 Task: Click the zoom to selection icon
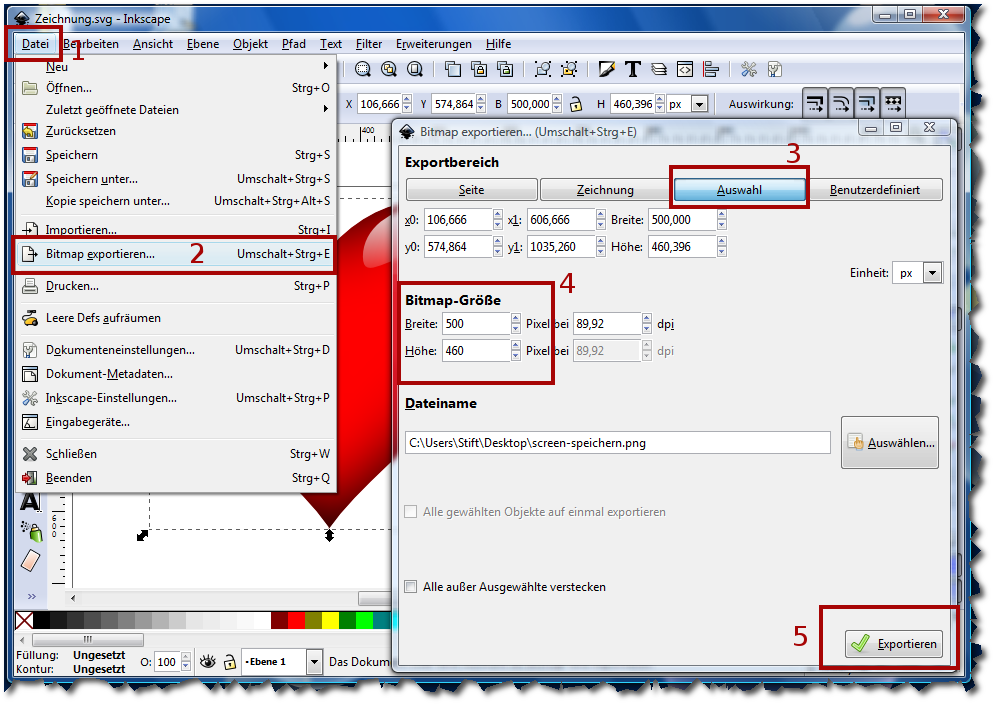pos(362,69)
